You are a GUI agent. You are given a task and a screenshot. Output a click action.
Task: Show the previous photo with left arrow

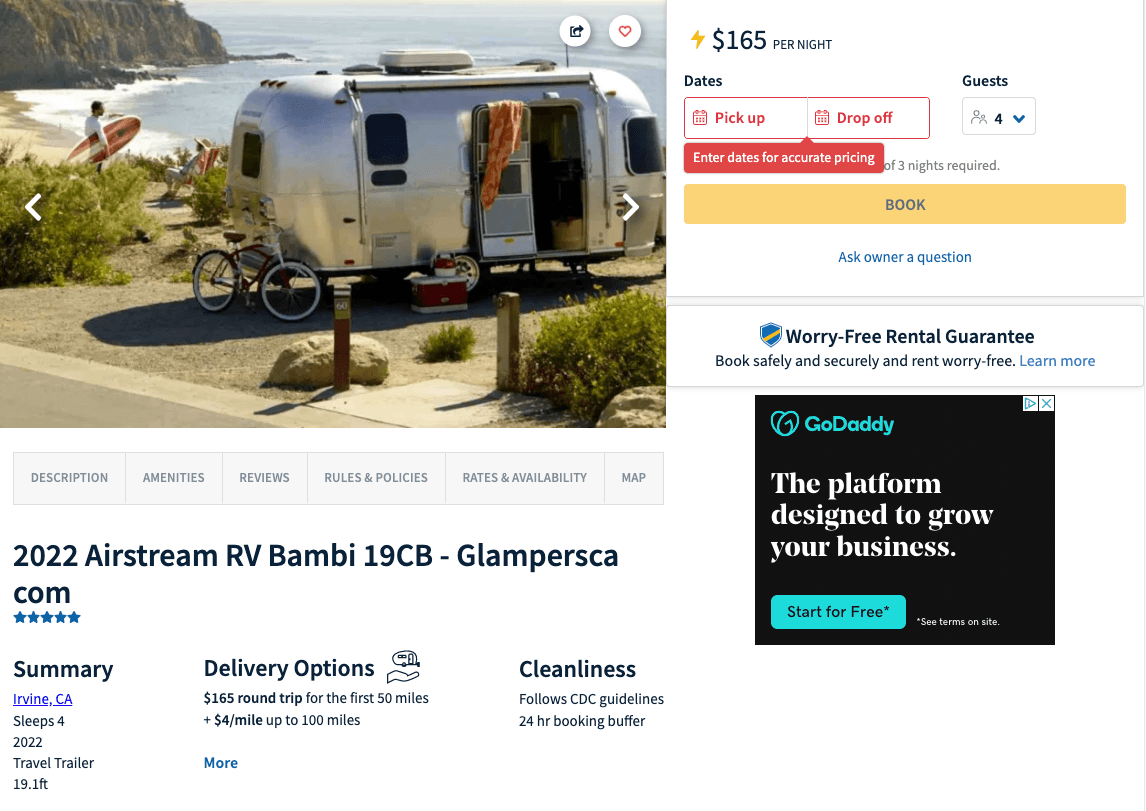(x=34, y=207)
